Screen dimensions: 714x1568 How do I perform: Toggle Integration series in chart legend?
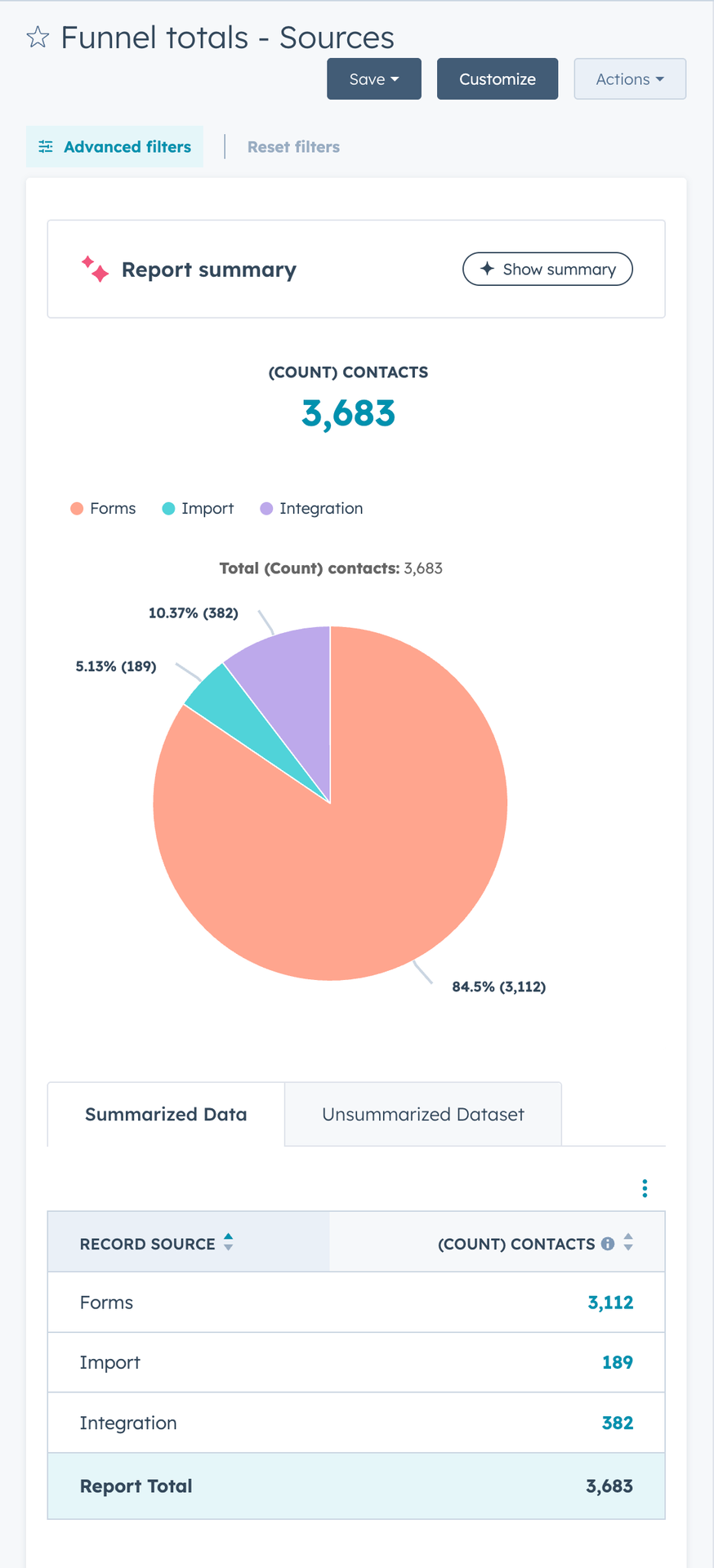(311, 509)
